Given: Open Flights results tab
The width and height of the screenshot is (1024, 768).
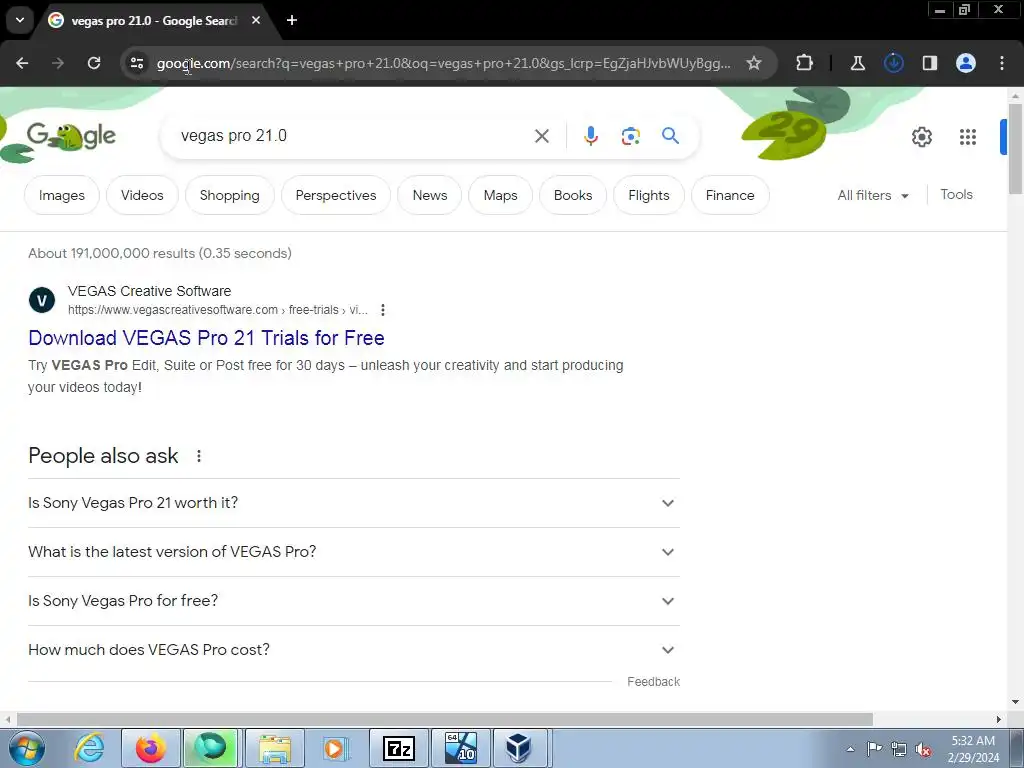Looking at the screenshot, I should (648, 195).
